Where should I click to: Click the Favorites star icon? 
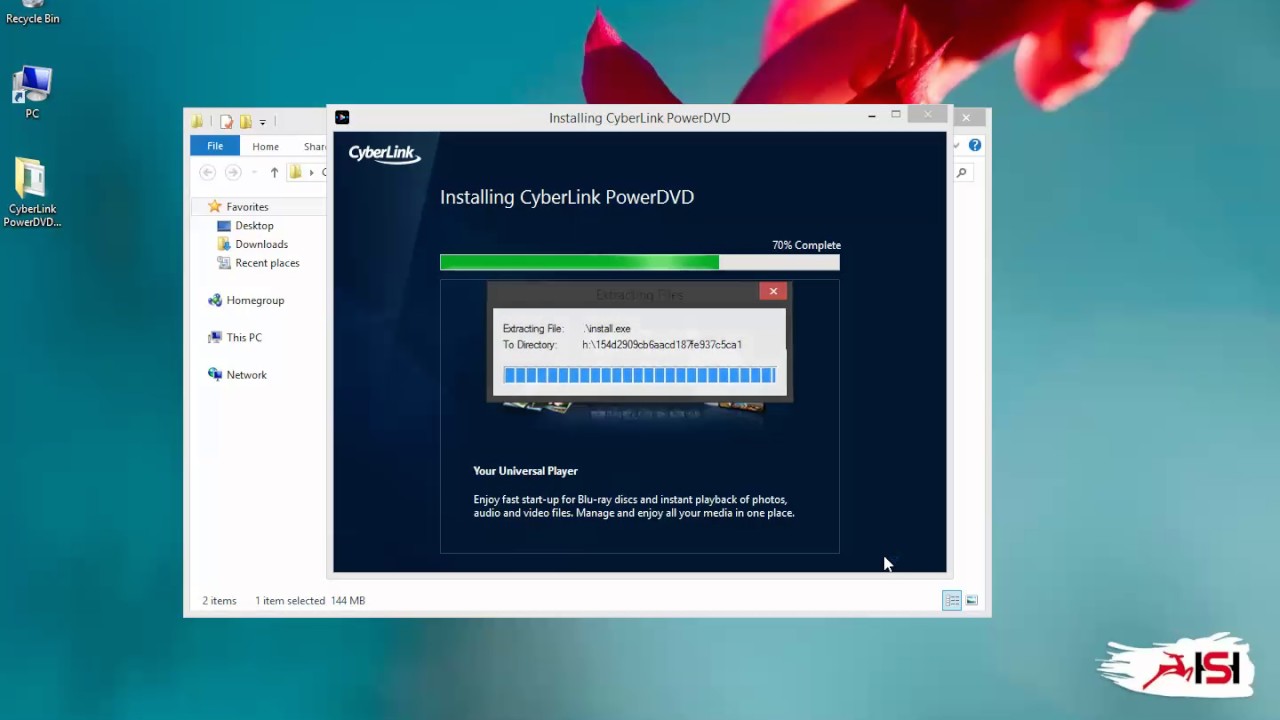click(214, 206)
